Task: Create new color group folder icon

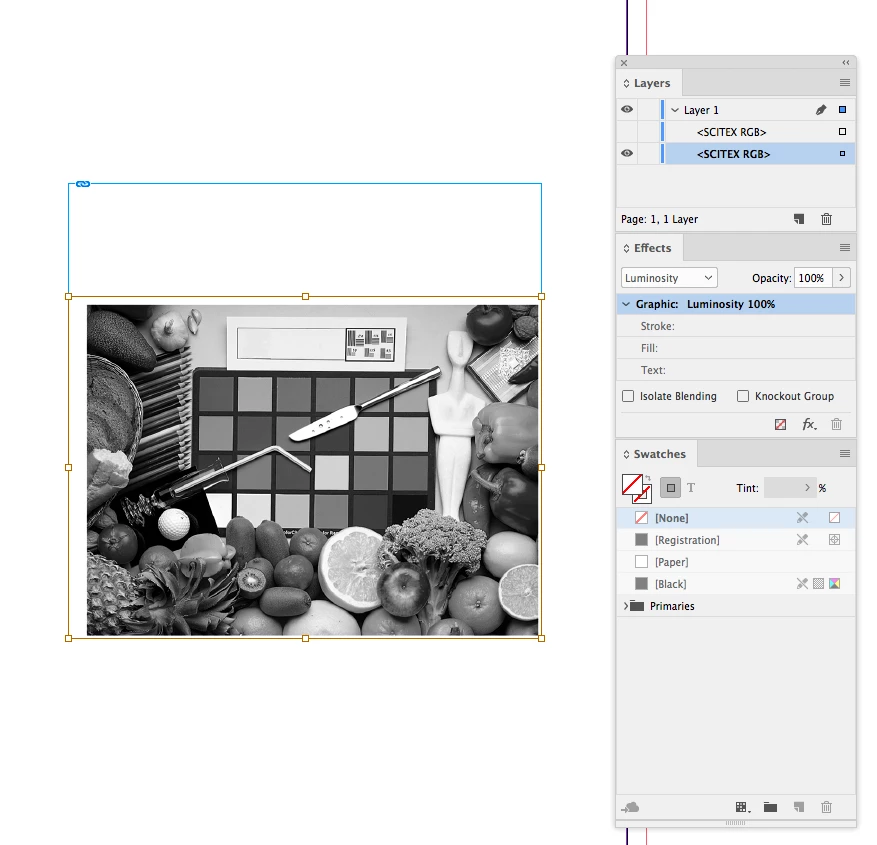Action: (x=770, y=807)
